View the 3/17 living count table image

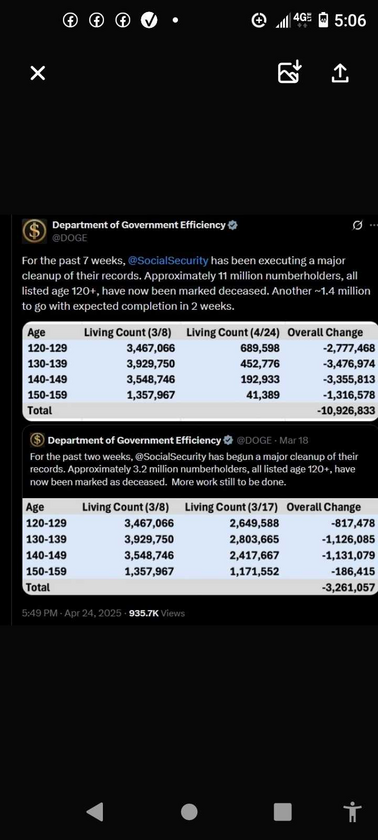(x=200, y=546)
